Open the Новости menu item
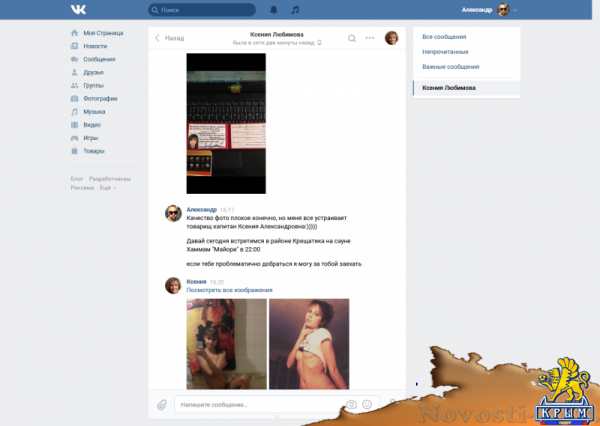600x426 pixels. tap(95, 46)
